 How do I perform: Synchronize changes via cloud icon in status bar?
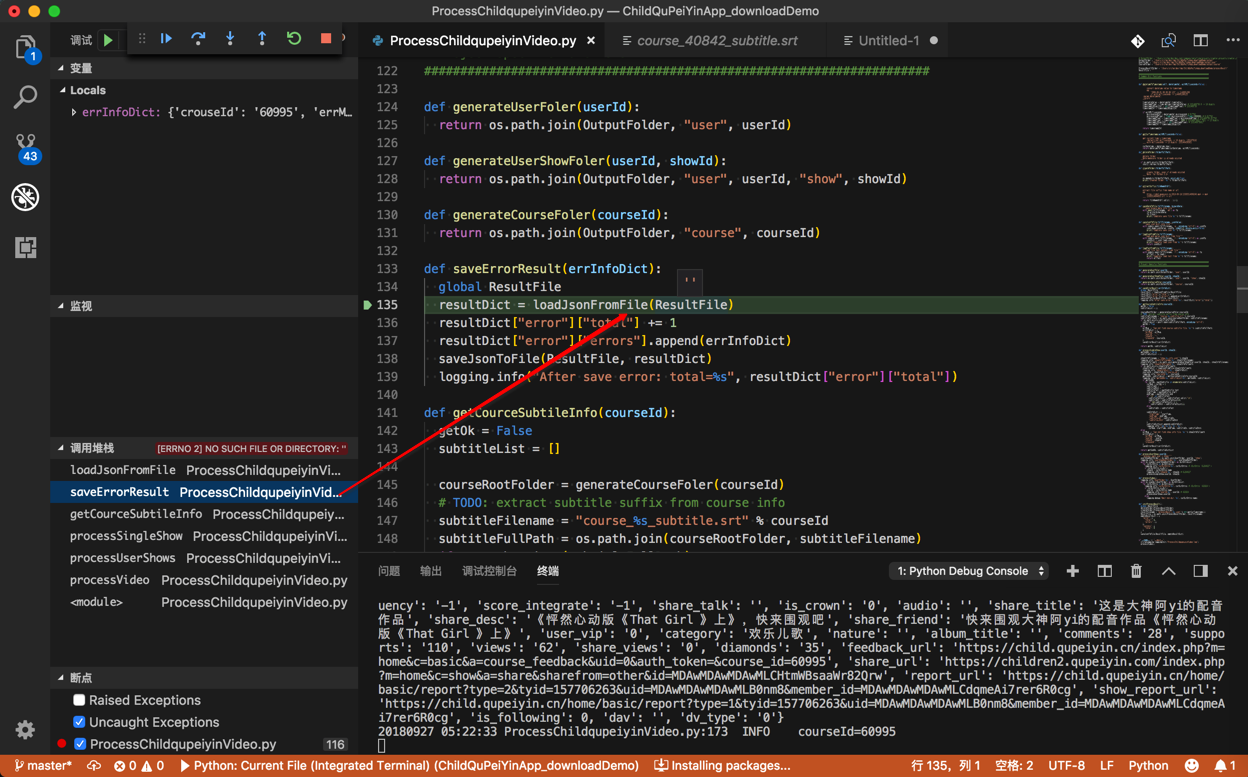(94, 766)
